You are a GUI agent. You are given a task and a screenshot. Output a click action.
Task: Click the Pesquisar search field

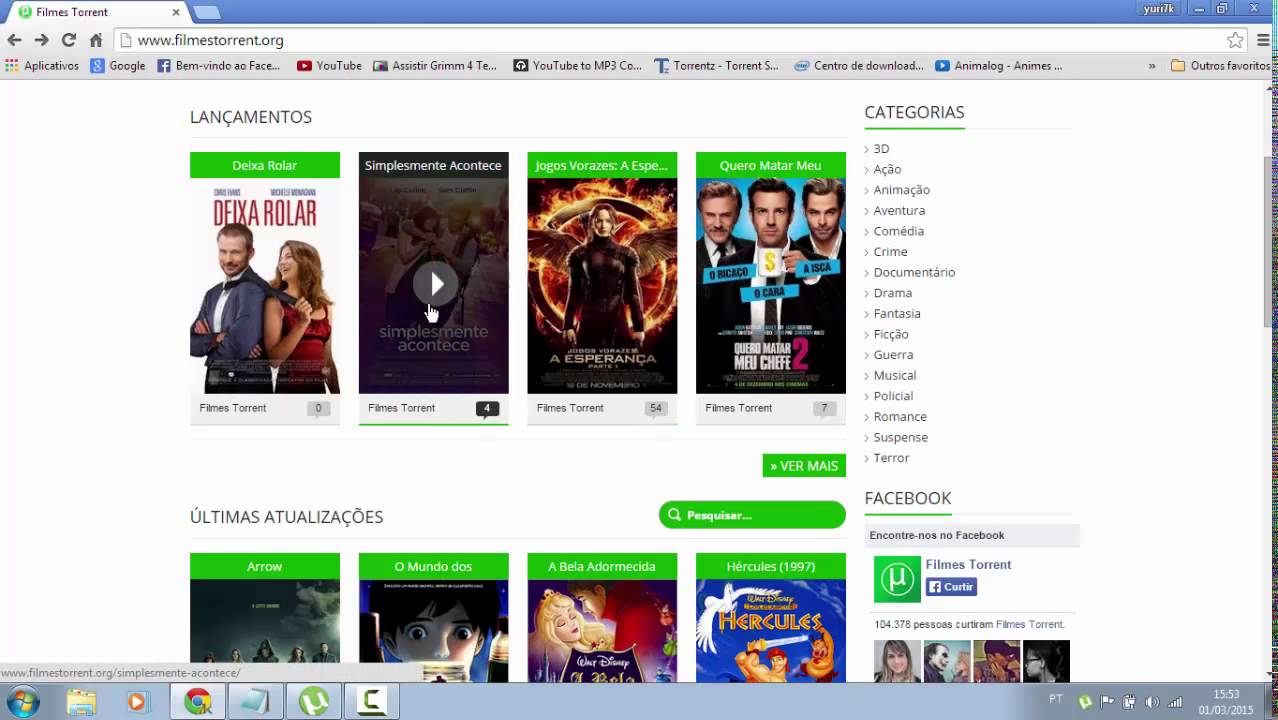[x=752, y=515]
